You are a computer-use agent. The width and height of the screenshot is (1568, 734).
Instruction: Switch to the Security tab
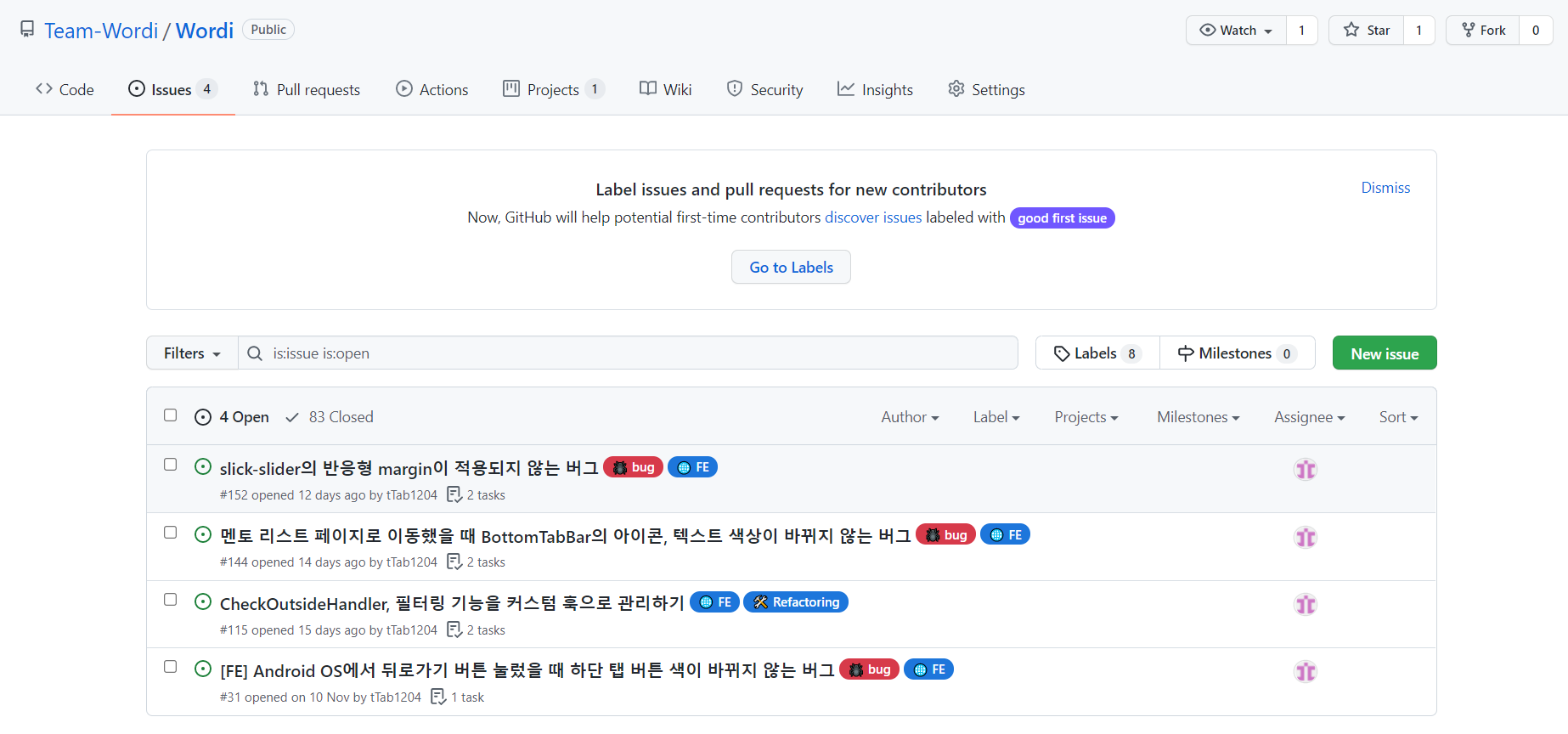tap(765, 89)
